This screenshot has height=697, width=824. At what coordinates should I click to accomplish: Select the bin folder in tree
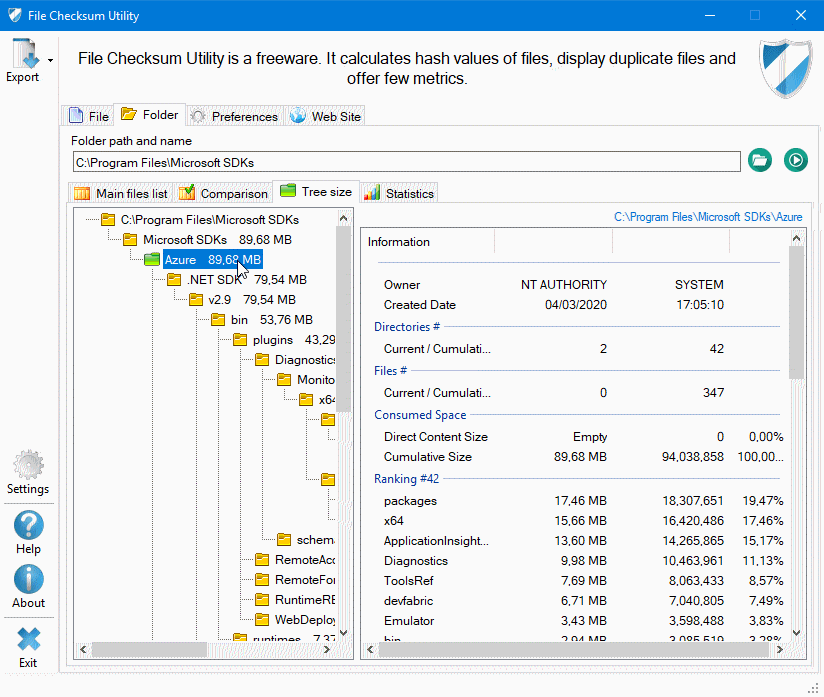pyautogui.click(x=239, y=319)
